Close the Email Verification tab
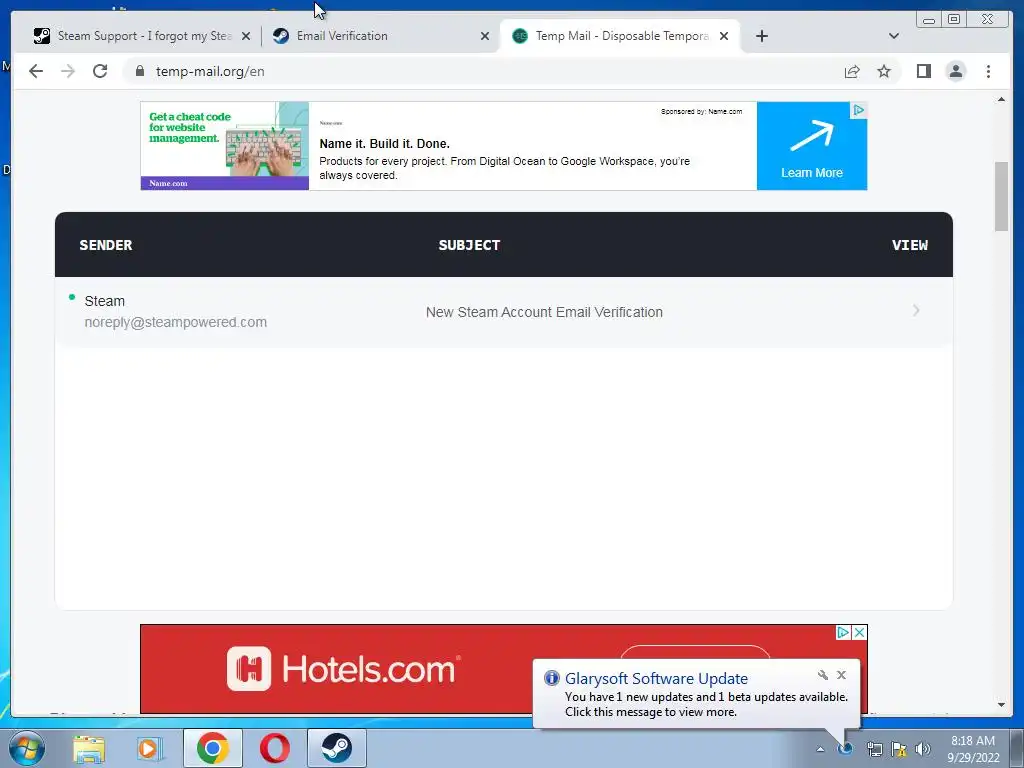Image resolution: width=1024 pixels, height=768 pixels. coord(485,36)
